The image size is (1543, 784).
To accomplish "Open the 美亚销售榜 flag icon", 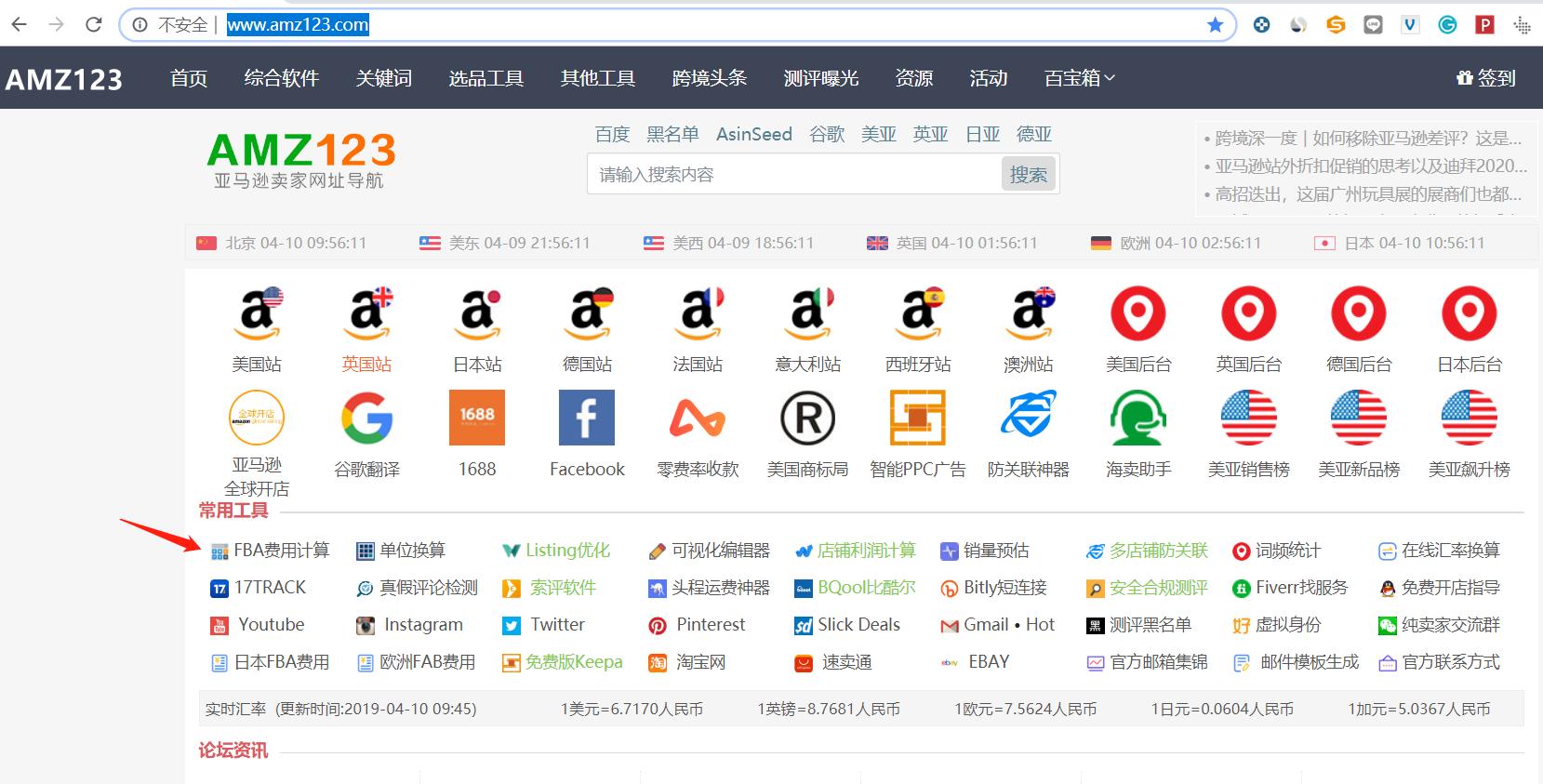I will tap(1248, 418).
